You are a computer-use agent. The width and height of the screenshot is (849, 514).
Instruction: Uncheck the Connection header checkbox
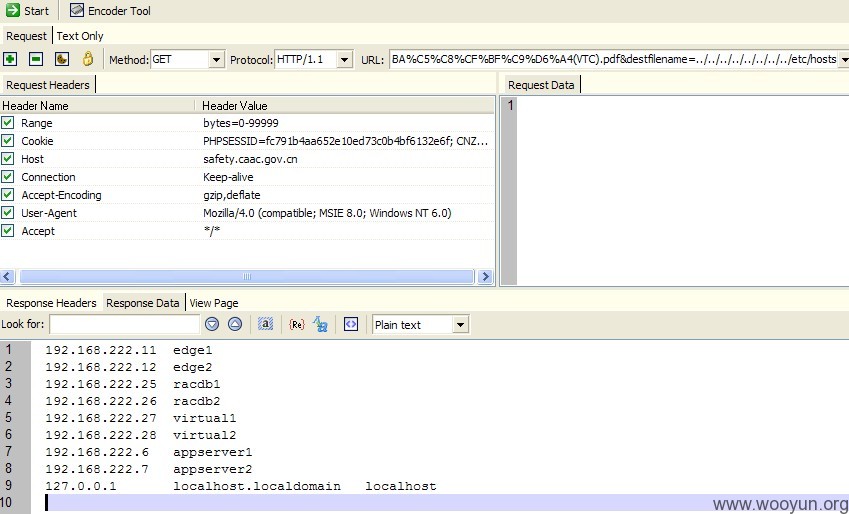[8, 177]
